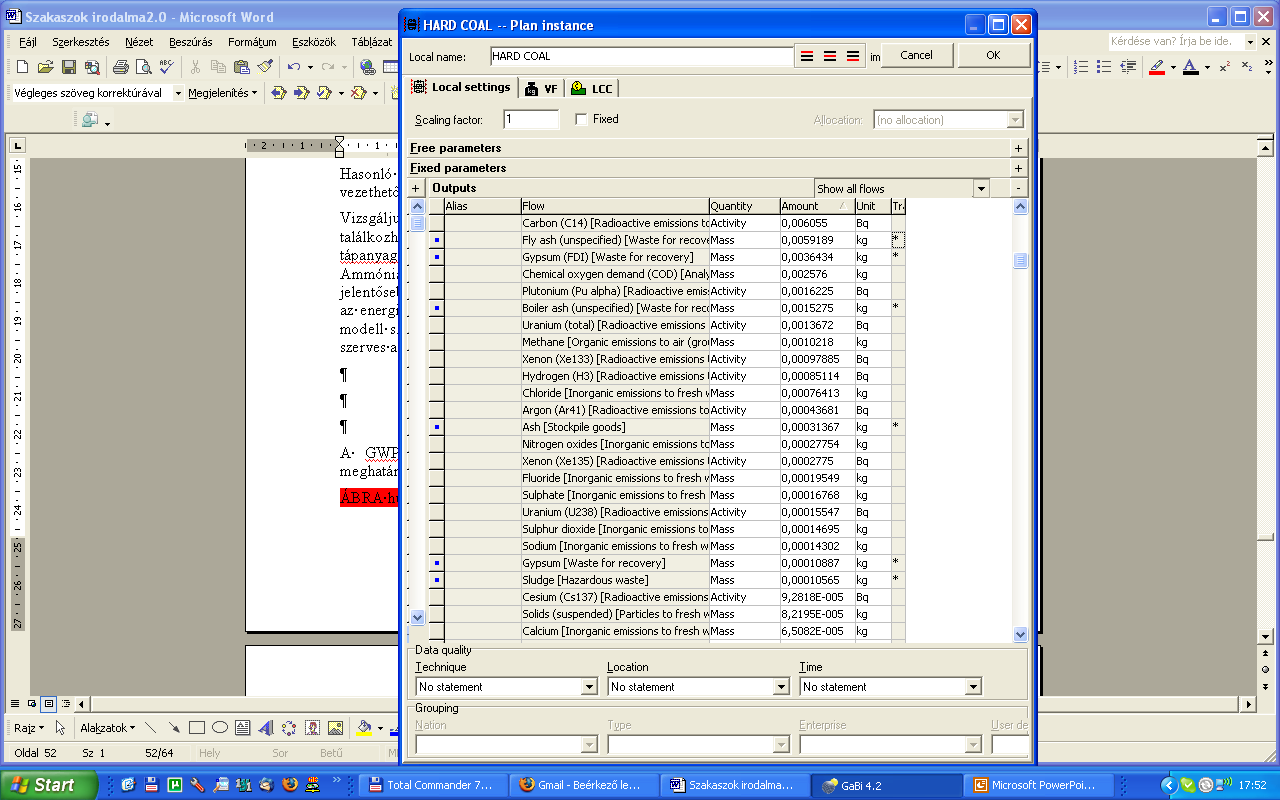Open the Technique data quality dropdown

[589, 687]
